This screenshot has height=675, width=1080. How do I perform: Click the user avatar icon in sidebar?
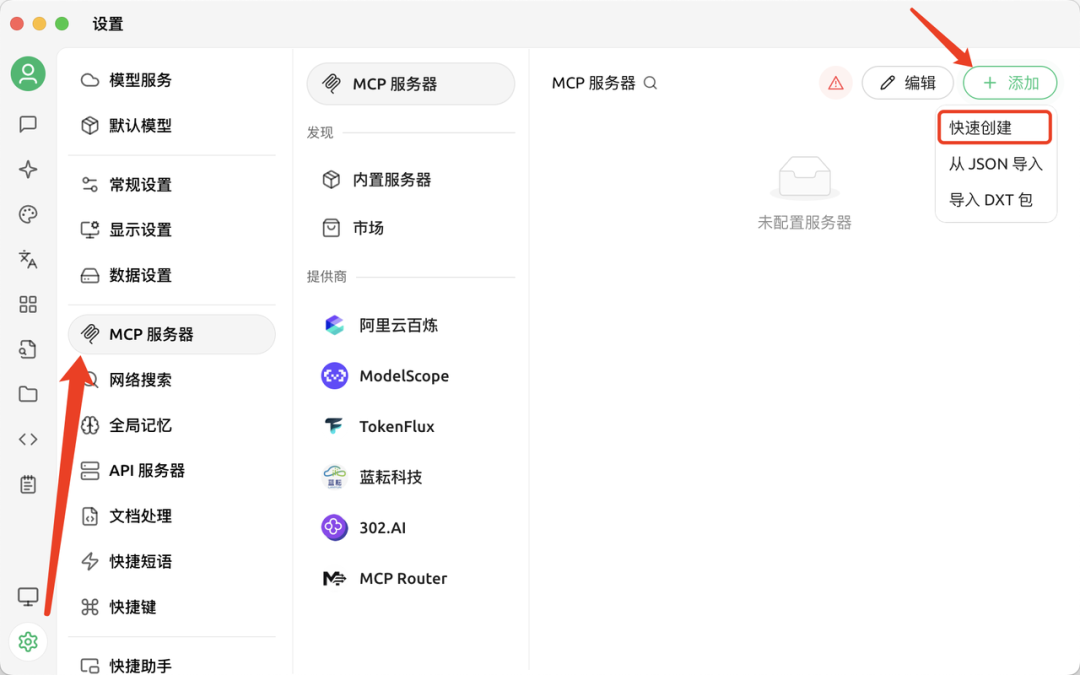[x=27, y=74]
